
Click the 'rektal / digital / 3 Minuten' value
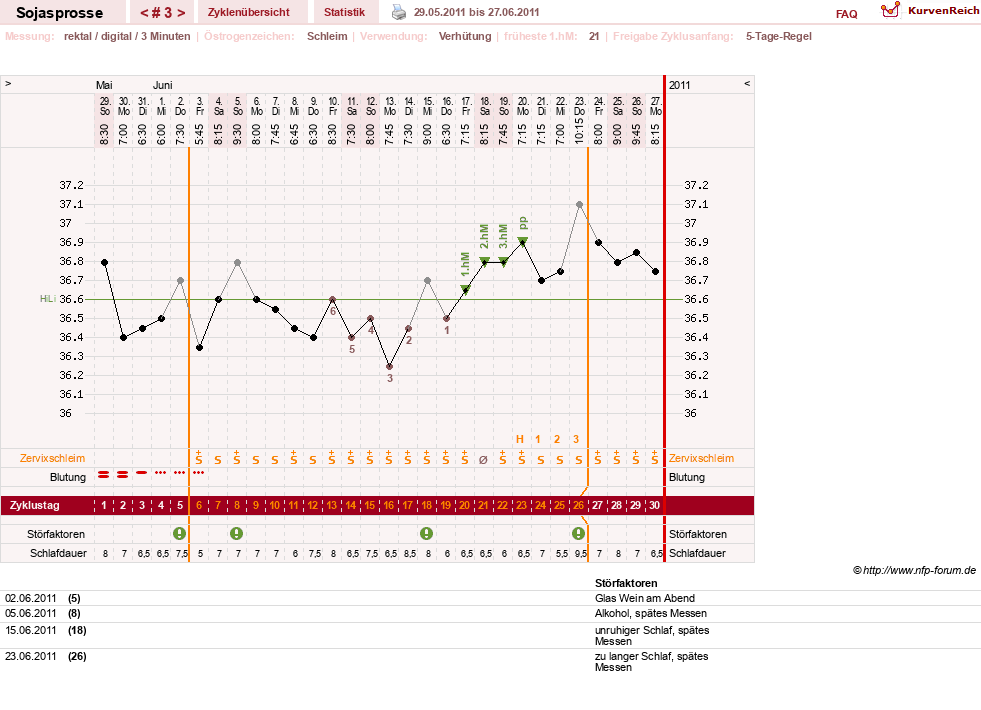(127, 36)
